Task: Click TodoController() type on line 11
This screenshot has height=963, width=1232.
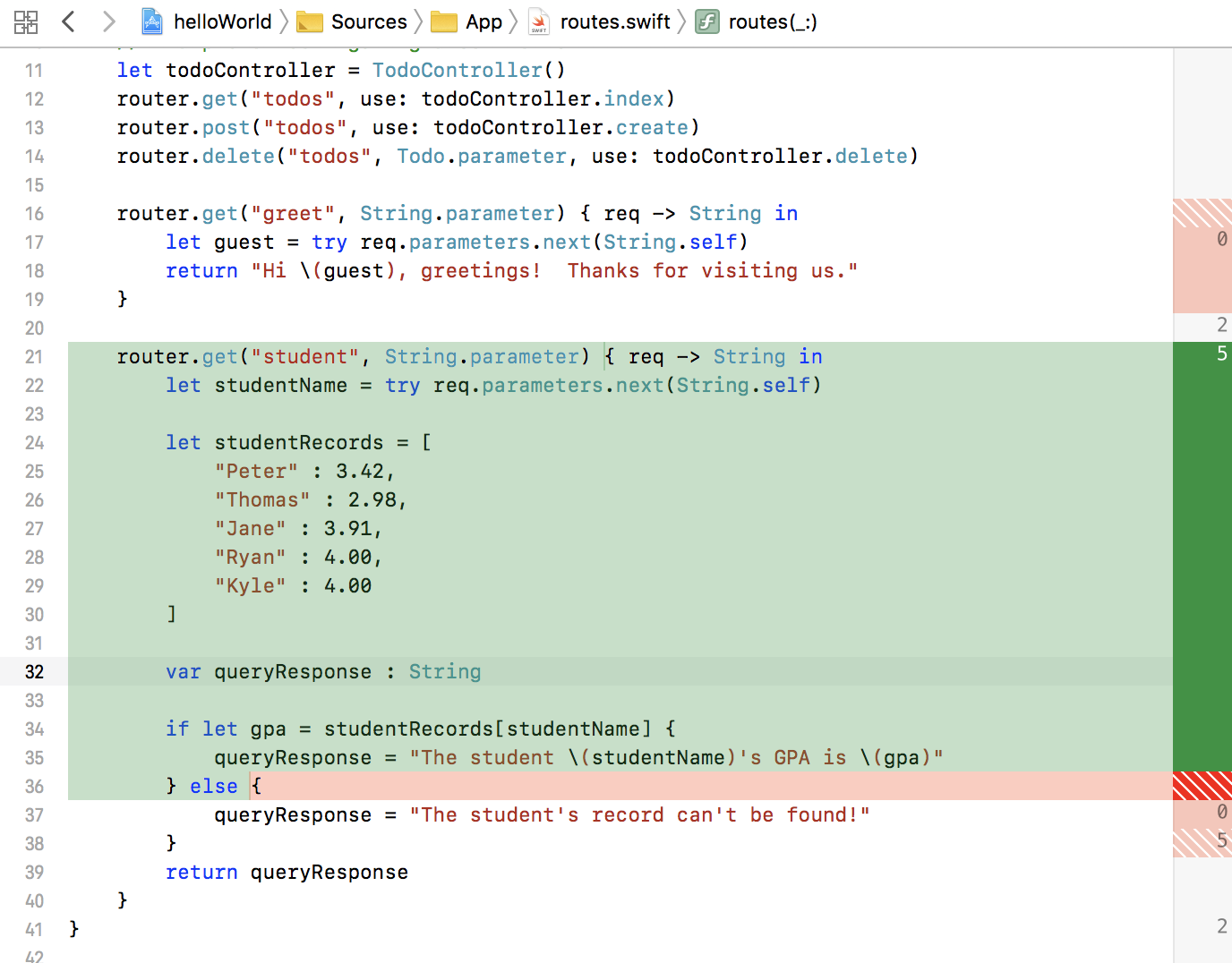Action: (x=468, y=70)
